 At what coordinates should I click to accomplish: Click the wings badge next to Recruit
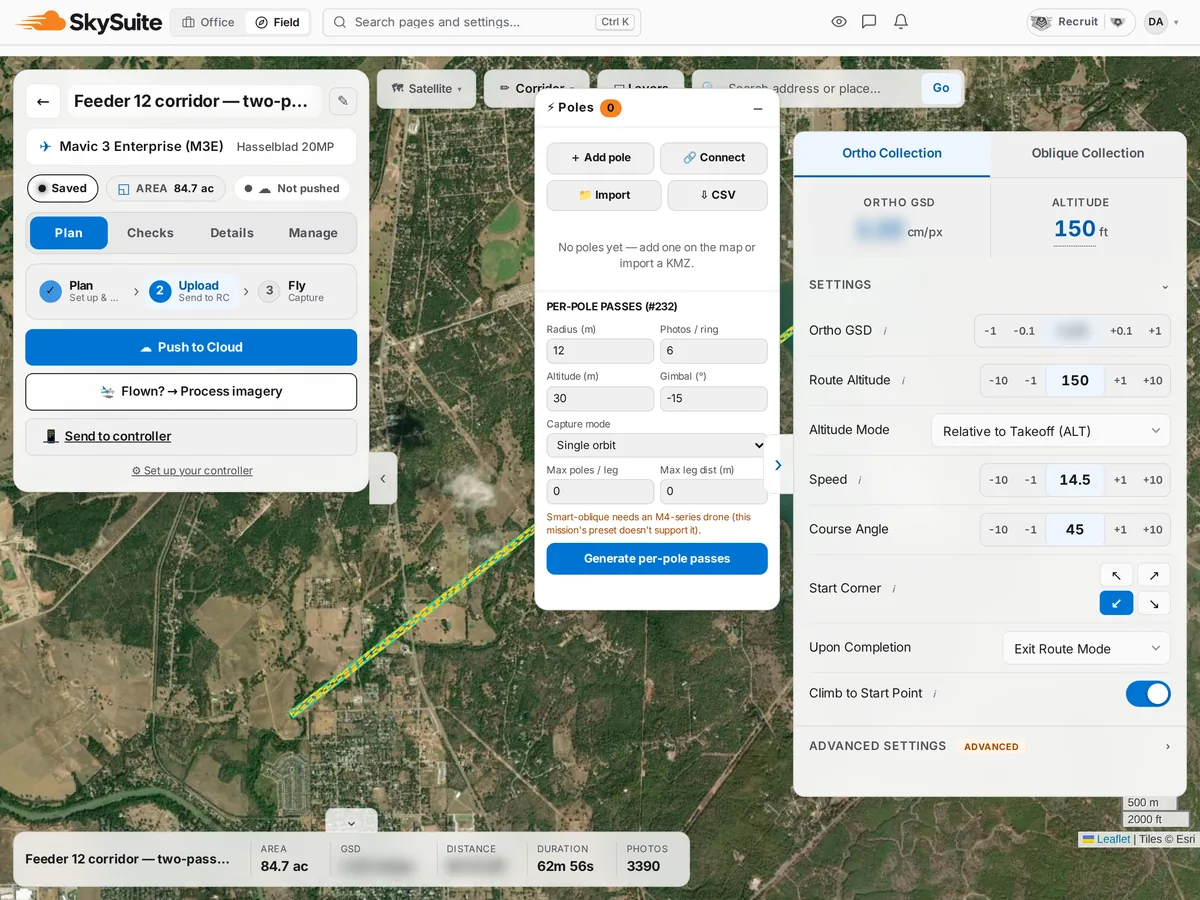tap(1118, 22)
